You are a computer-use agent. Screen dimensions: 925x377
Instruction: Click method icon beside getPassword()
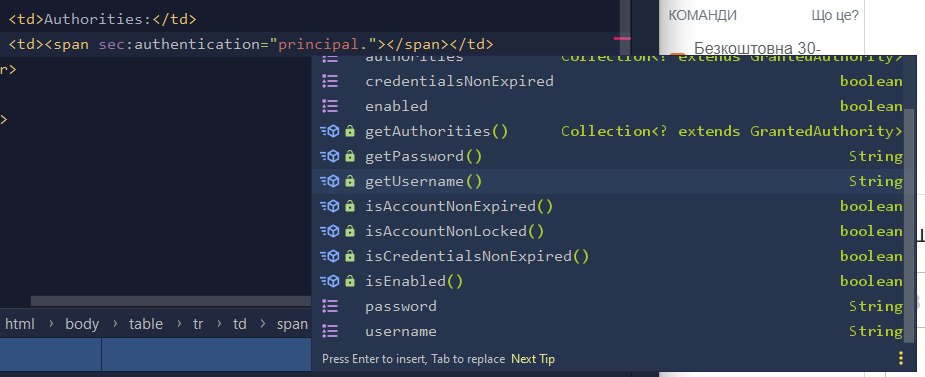[330, 156]
